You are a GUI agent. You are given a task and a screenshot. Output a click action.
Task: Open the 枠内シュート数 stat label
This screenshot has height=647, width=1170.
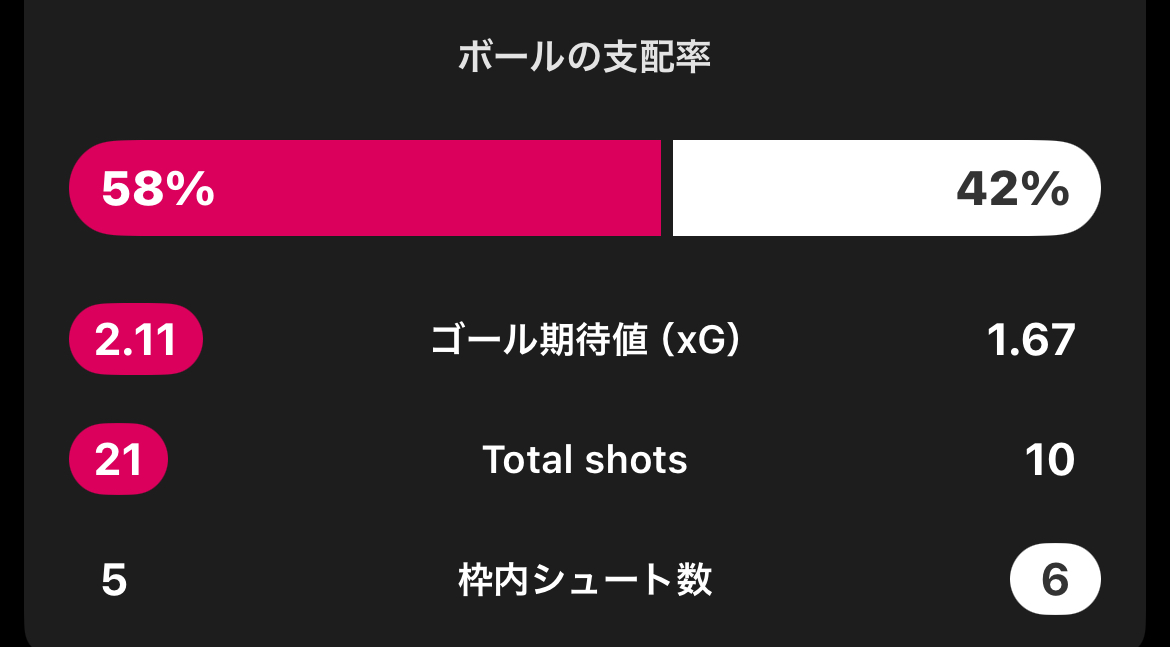point(585,580)
